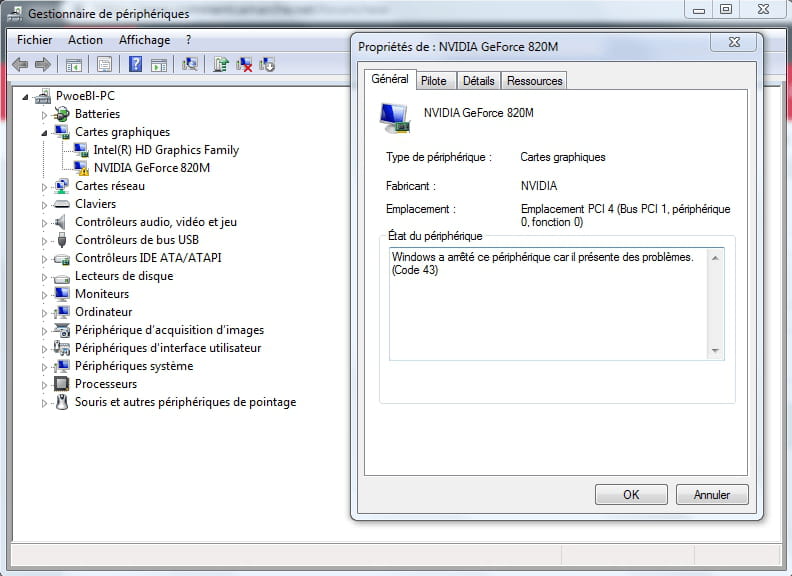Select the PwoeBI-PC computer root node

(85, 95)
